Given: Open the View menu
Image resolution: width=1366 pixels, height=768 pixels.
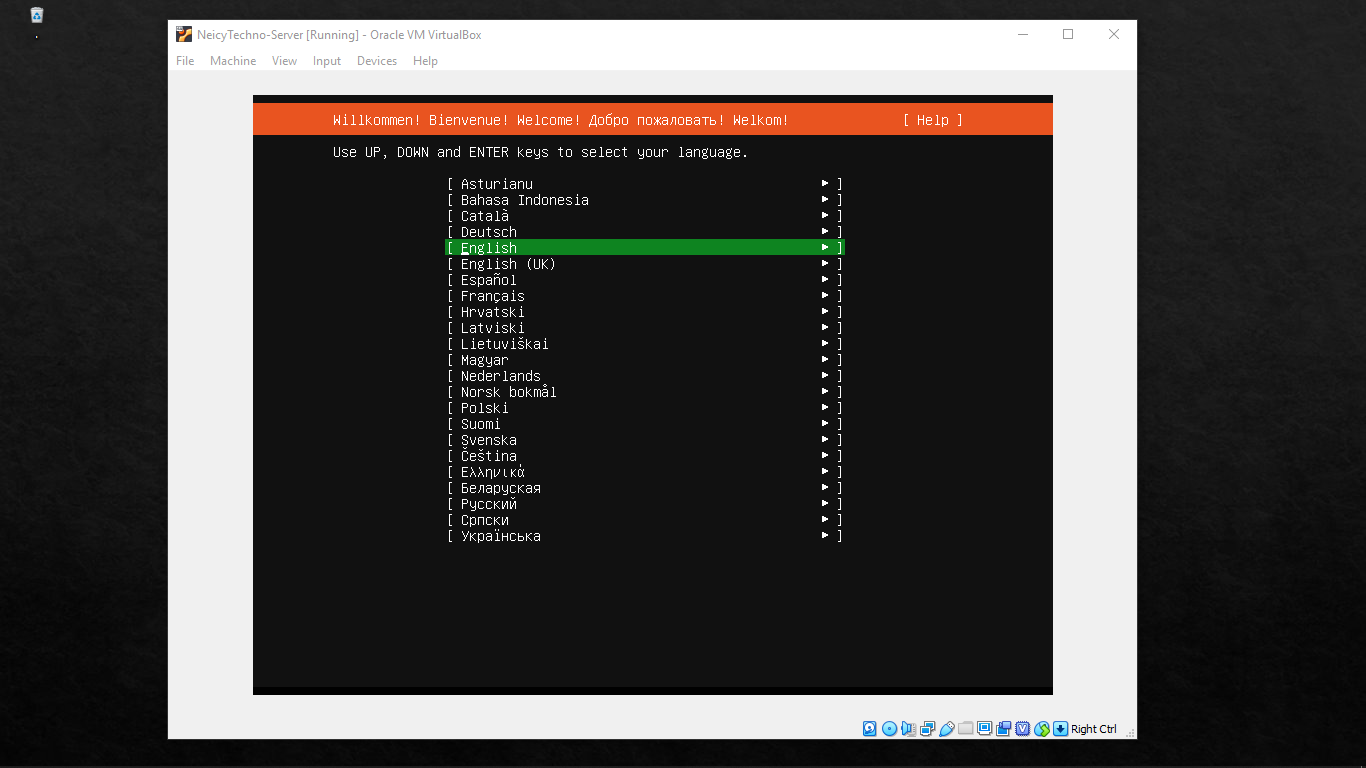Looking at the screenshot, I should tap(284, 61).
